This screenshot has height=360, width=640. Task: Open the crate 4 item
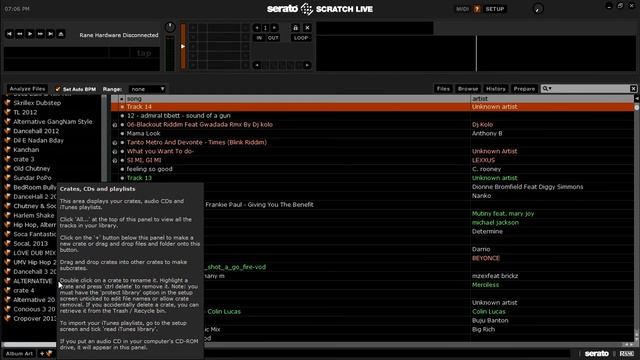[x=24, y=291]
